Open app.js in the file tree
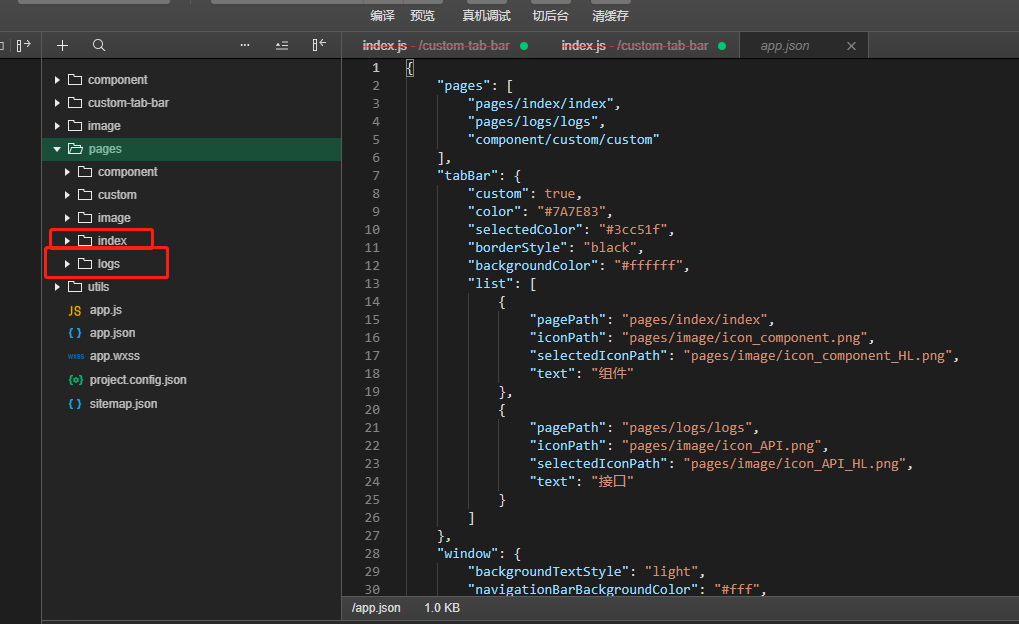This screenshot has width=1019, height=624. pos(105,310)
